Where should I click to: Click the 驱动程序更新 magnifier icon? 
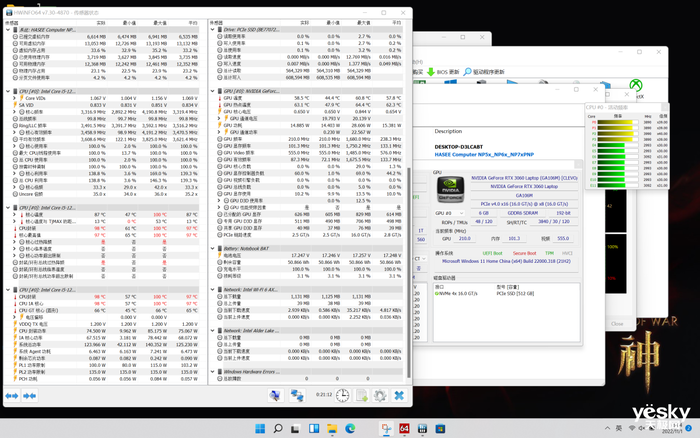point(467,71)
